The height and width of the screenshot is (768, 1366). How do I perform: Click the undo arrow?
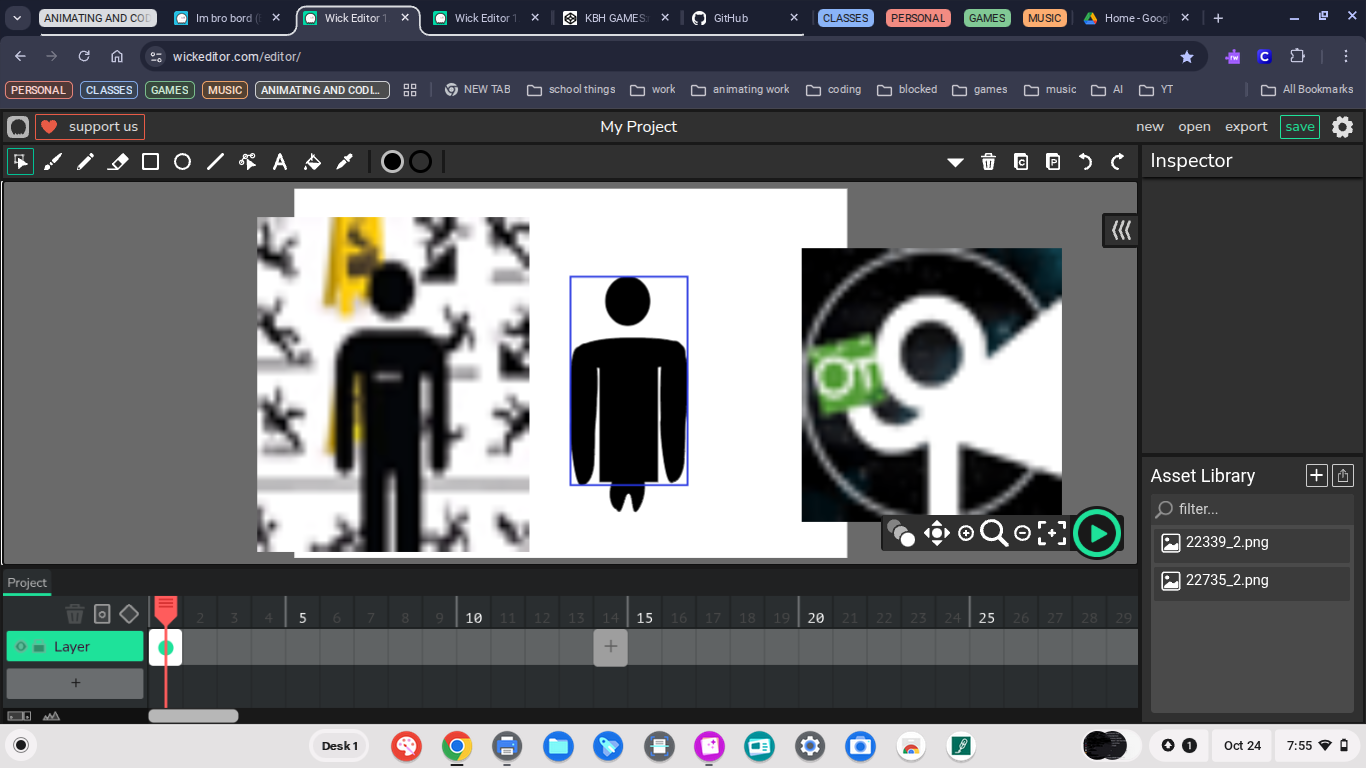(x=1085, y=162)
